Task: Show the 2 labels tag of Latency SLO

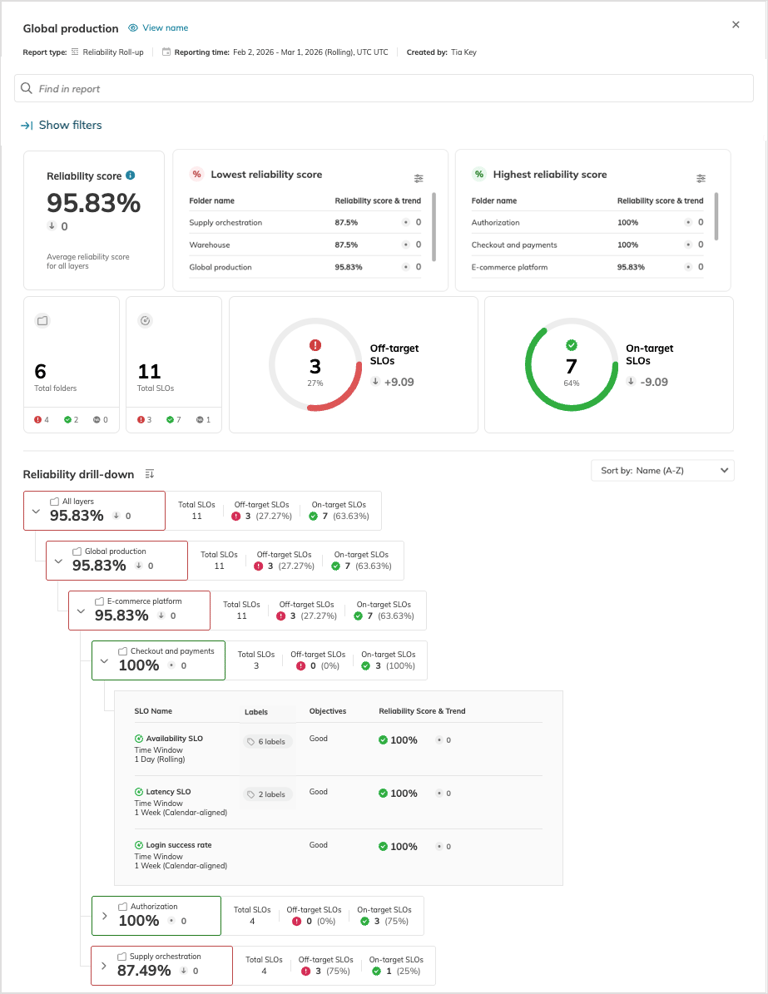Action: (x=267, y=794)
